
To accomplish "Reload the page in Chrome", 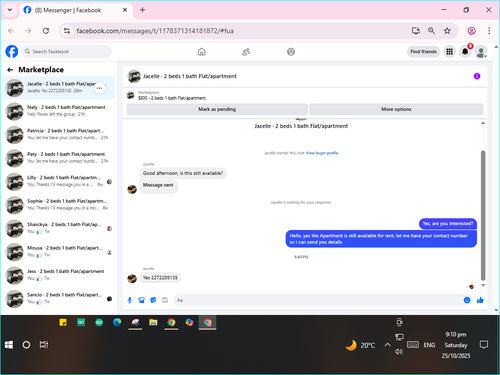I will [x=46, y=31].
